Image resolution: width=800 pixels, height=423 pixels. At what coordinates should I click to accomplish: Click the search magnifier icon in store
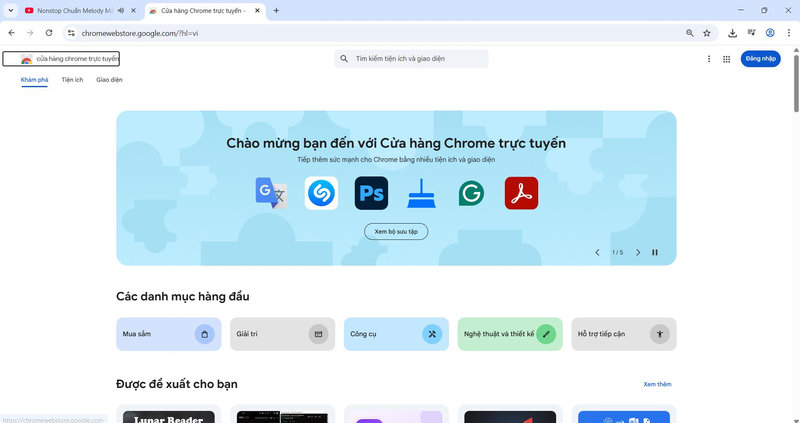tap(344, 59)
